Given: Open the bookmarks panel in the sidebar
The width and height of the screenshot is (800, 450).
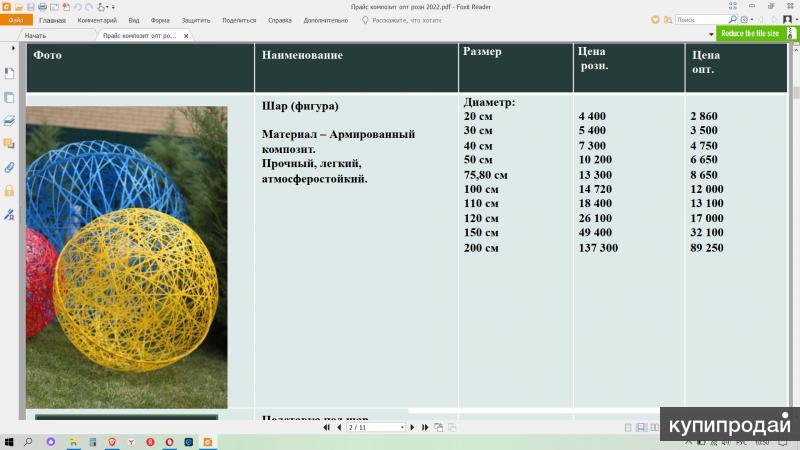Looking at the screenshot, I should pyautogui.click(x=9, y=73).
